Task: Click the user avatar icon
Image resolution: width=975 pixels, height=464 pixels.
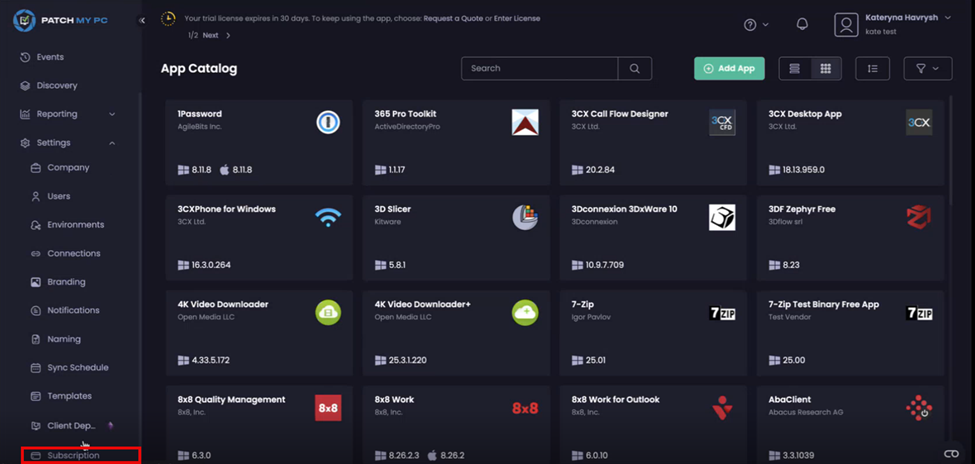Action: [x=846, y=24]
